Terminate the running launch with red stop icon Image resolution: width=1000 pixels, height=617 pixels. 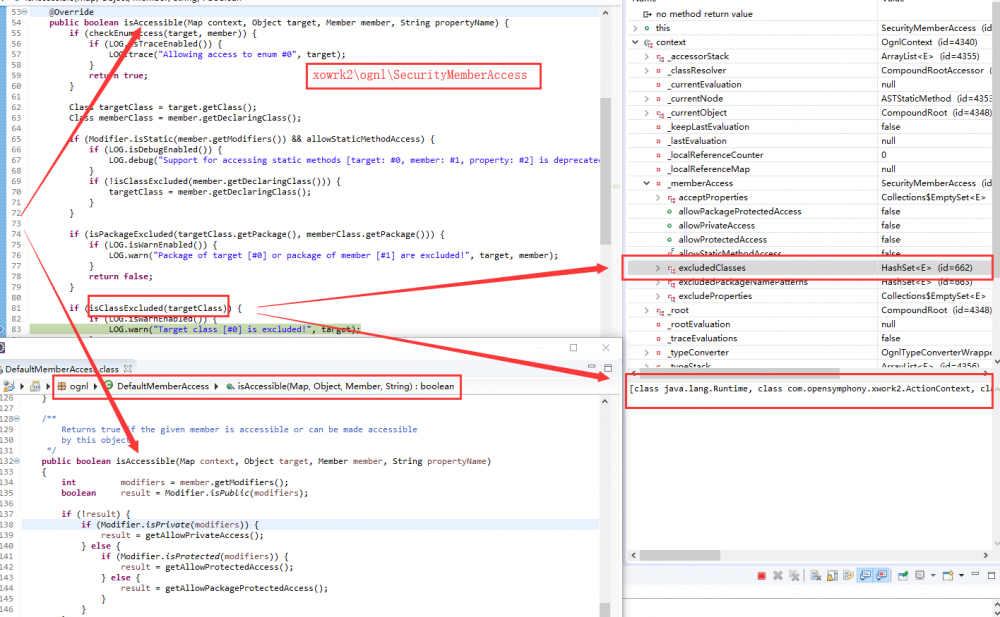click(x=761, y=576)
